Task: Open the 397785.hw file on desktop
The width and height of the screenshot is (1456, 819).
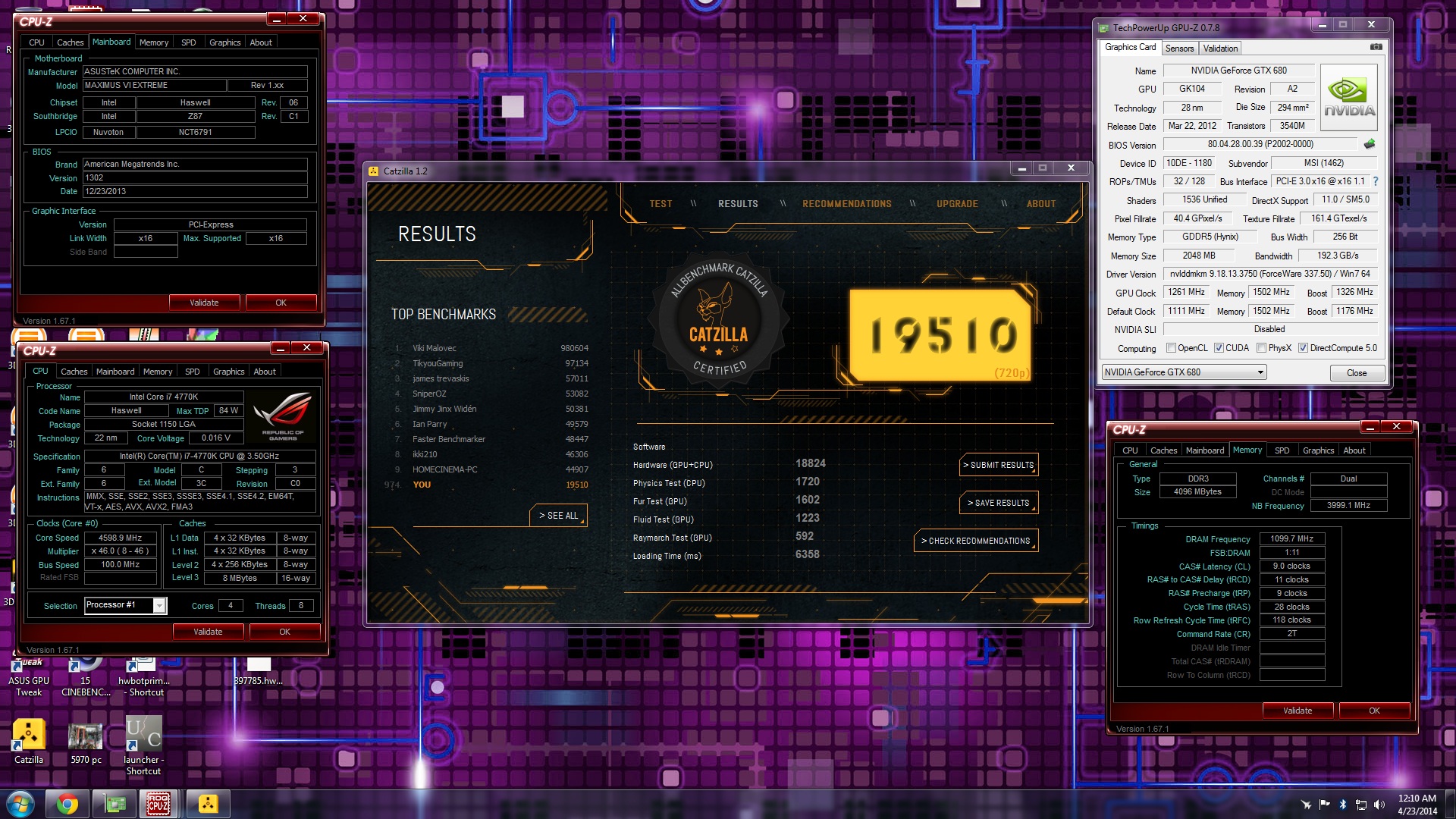Action: [259, 672]
